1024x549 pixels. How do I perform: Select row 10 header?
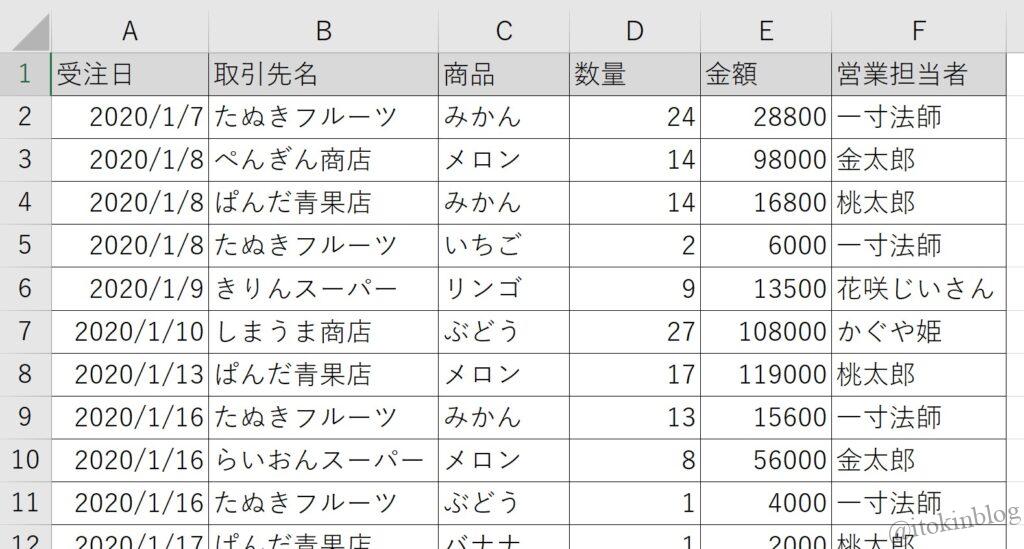(25, 460)
